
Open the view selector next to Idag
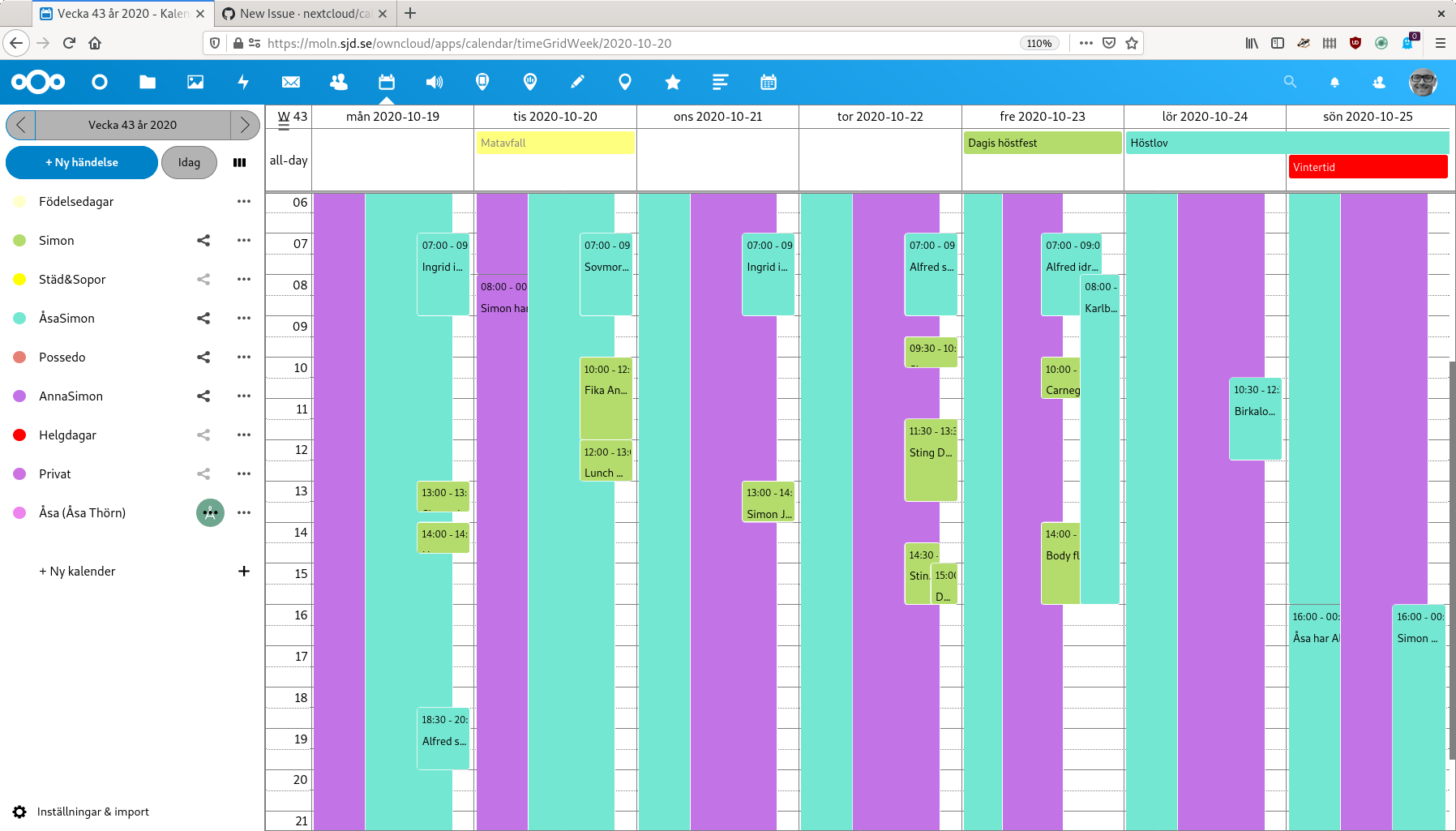click(x=239, y=162)
